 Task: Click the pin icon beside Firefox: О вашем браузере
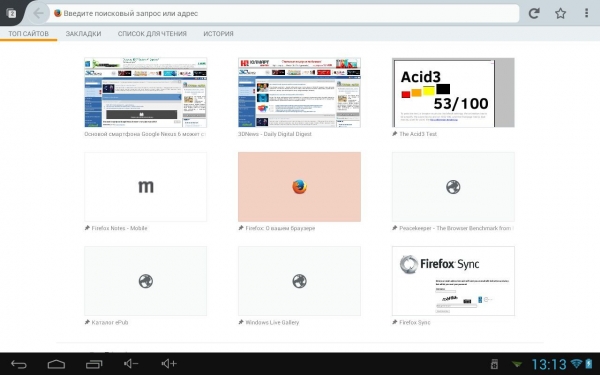click(241, 228)
